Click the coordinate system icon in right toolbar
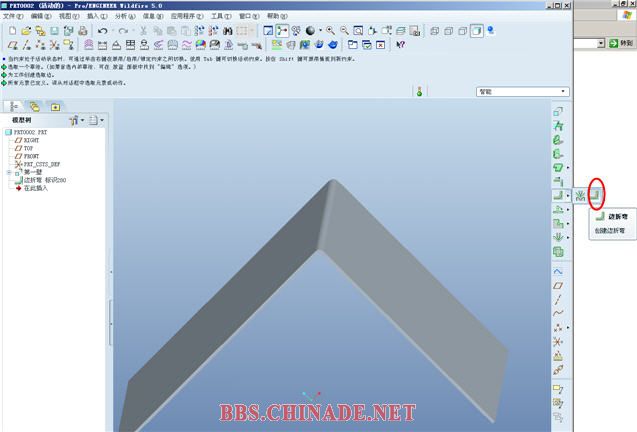This screenshot has height=432, width=637. point(558,341)
